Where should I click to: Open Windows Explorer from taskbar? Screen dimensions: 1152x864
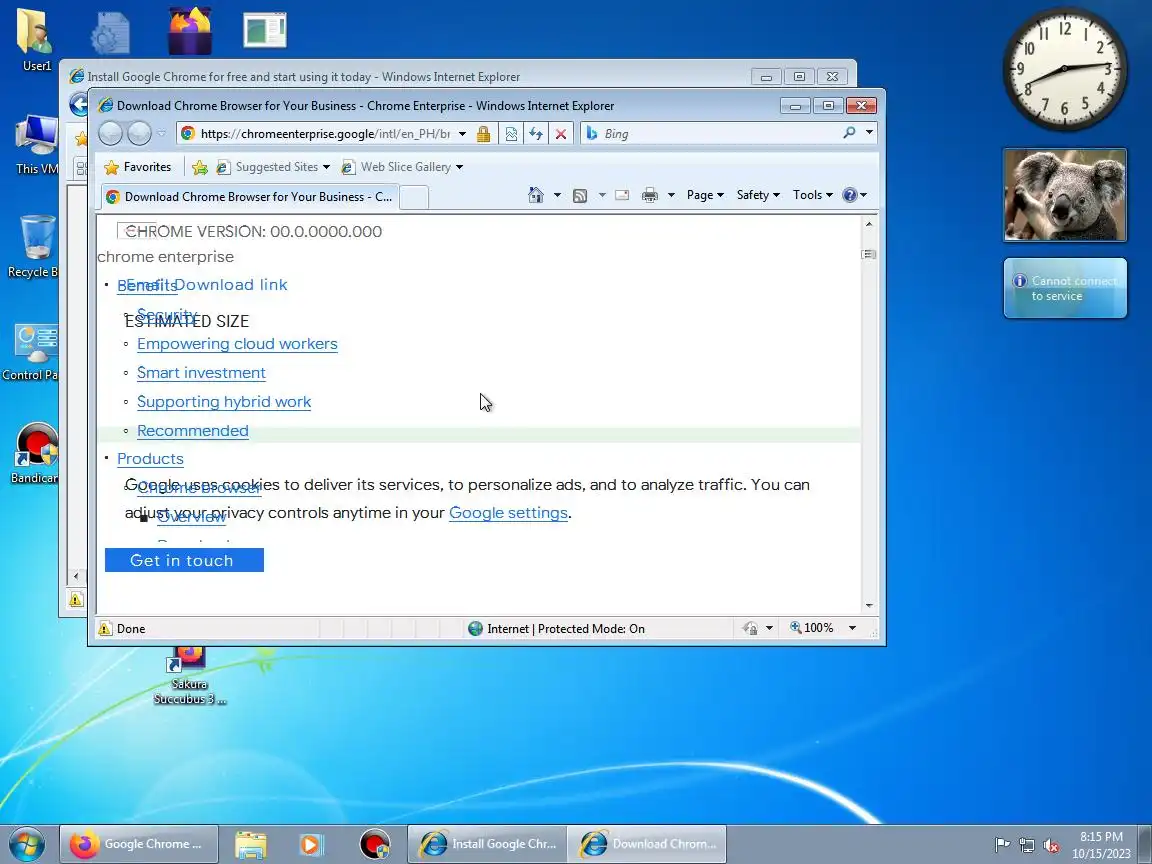pyautogui.click(x=251, y=845)
